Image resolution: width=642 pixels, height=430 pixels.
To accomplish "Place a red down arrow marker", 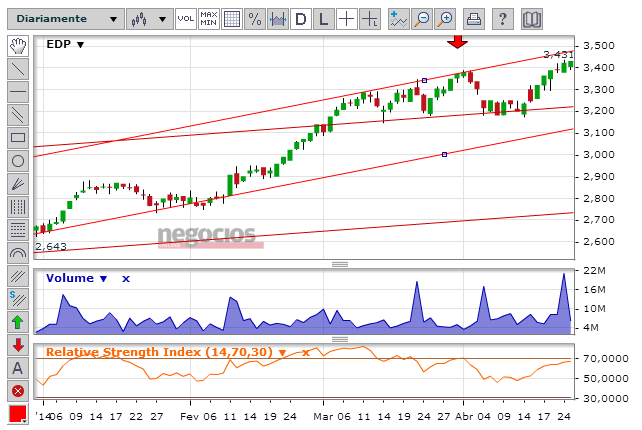I will pyautogui.click(x=18, y=345).
